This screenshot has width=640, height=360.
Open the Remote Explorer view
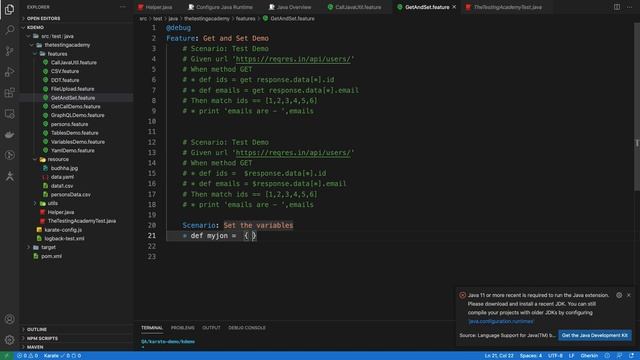coord(9,113)
